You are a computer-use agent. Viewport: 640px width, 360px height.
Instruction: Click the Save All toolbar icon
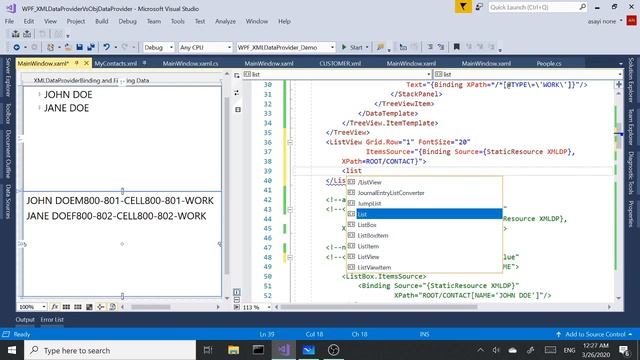click(91, 47)
